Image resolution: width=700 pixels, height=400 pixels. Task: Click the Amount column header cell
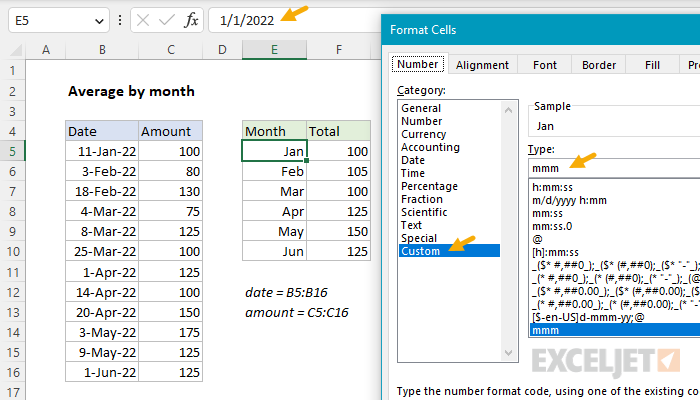[x=171, y=131]
